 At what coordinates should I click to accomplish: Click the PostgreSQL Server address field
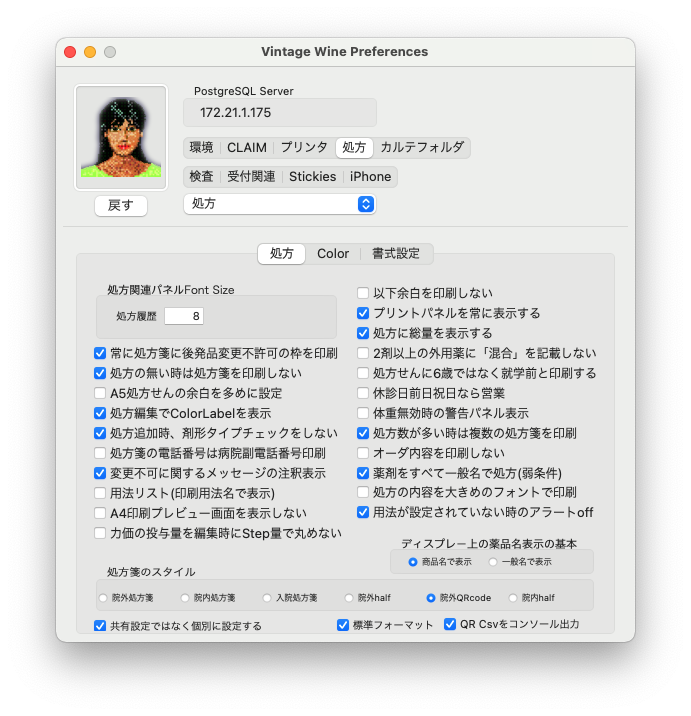click(x=280, y=112)
